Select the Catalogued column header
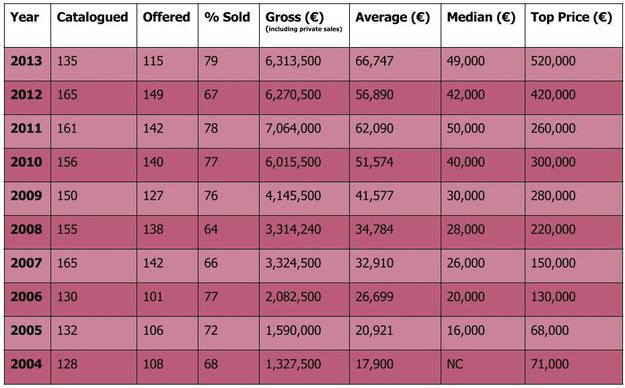 (x=92, y=17)
